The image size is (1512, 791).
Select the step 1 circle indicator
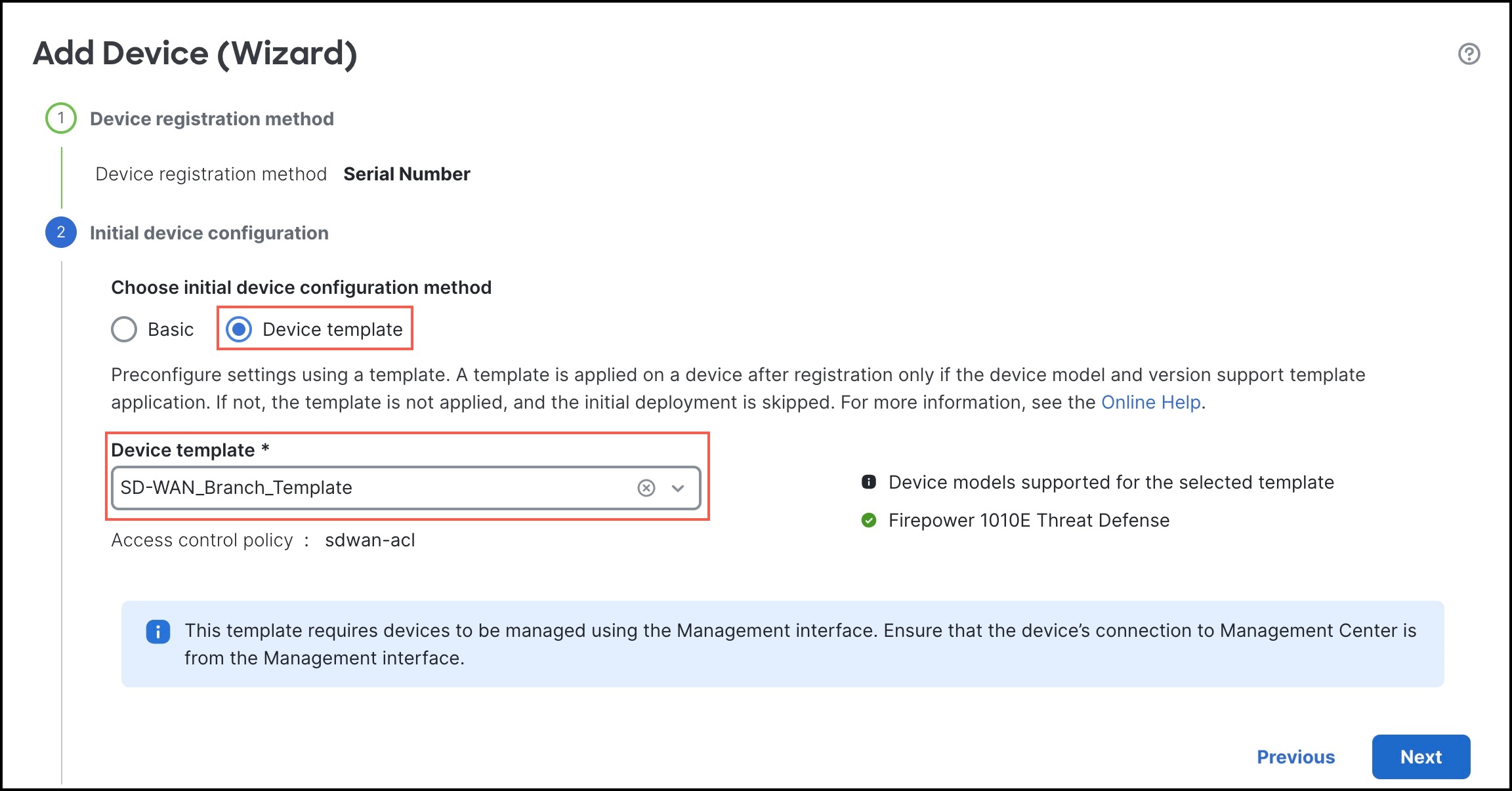[x=60, y=119]
